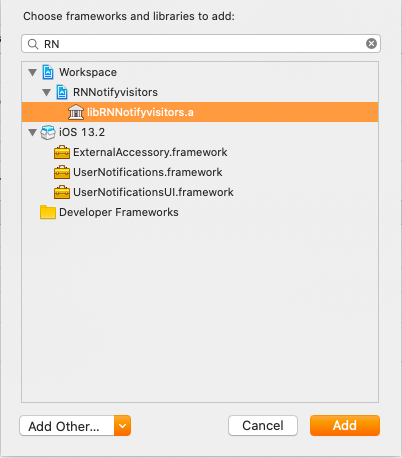Screen dimensions: 402x458
Task: Clear the search field text
Action: [x=371, y=43]
